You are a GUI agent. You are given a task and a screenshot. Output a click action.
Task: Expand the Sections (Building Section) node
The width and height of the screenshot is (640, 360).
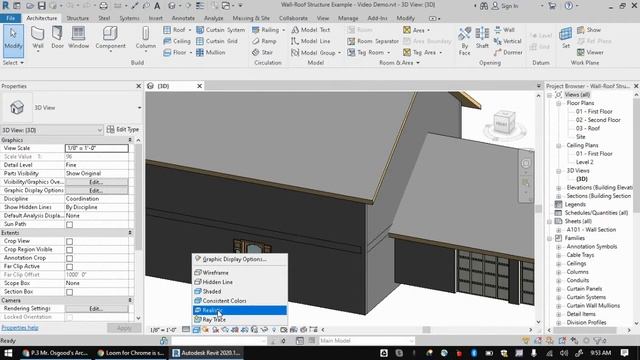click(x=559, y=196)
